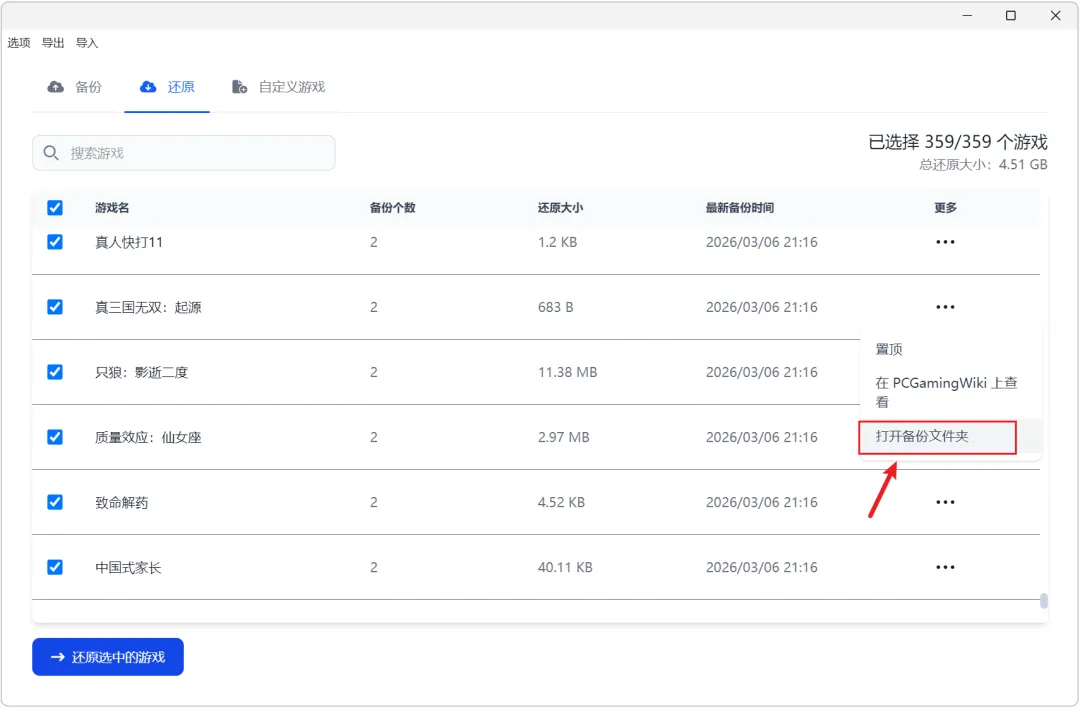
Task: Open the three-dot menu for 真三国无双：起源
Action: (x=945, y=307)
